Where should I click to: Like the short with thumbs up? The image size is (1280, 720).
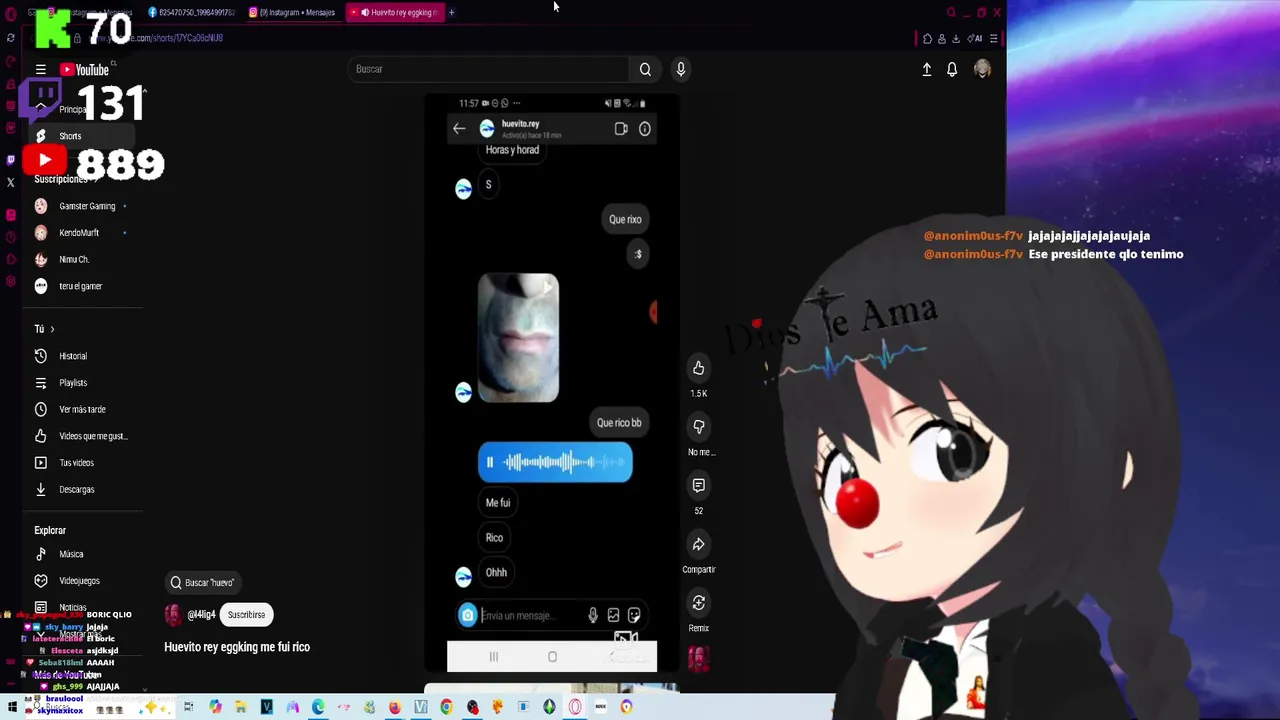point(698,368)
